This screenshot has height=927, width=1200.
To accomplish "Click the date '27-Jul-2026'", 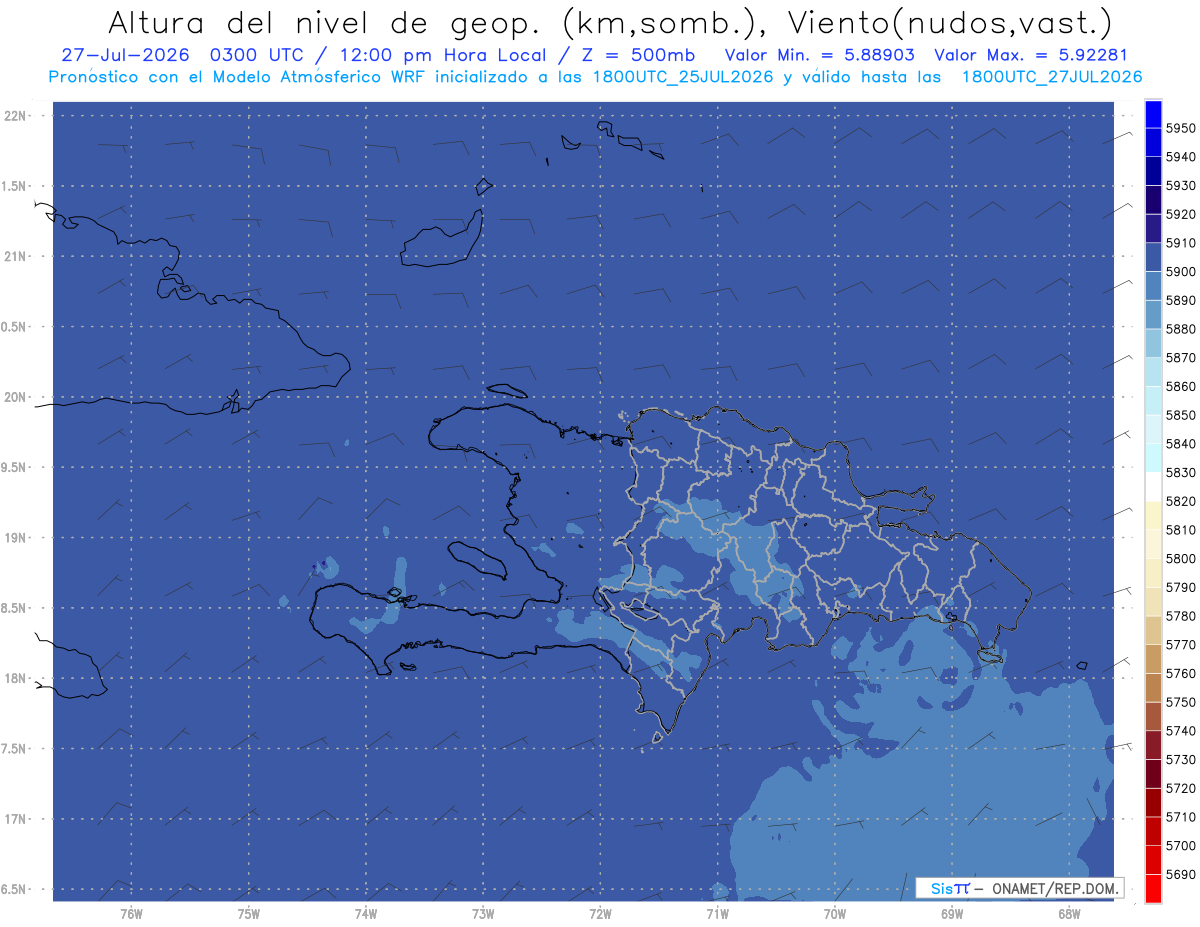I will click(x=125, y=56).
